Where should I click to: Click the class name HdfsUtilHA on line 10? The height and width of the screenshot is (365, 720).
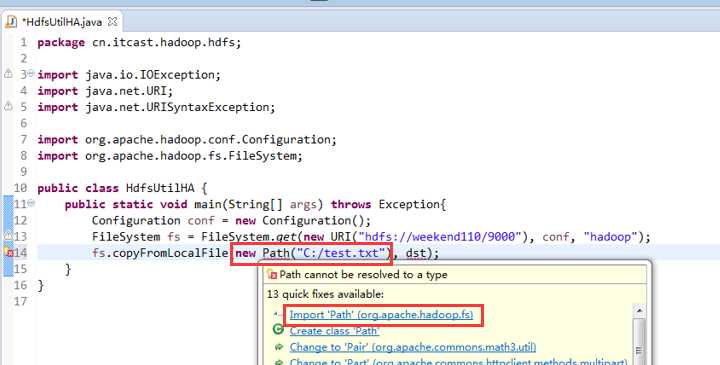click(x=160, y=188)
